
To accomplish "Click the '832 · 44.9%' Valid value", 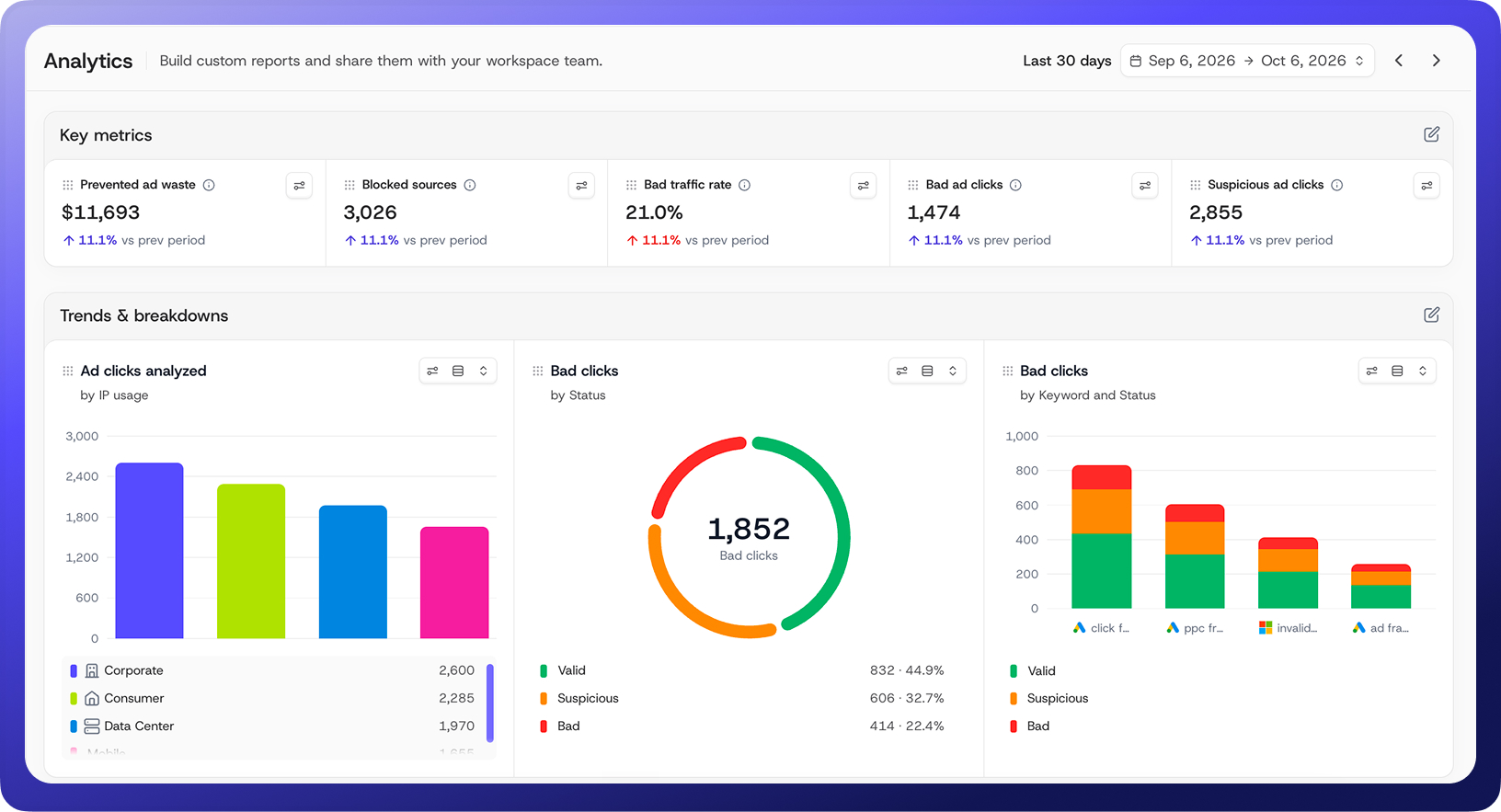I will [x=907, y=670].
